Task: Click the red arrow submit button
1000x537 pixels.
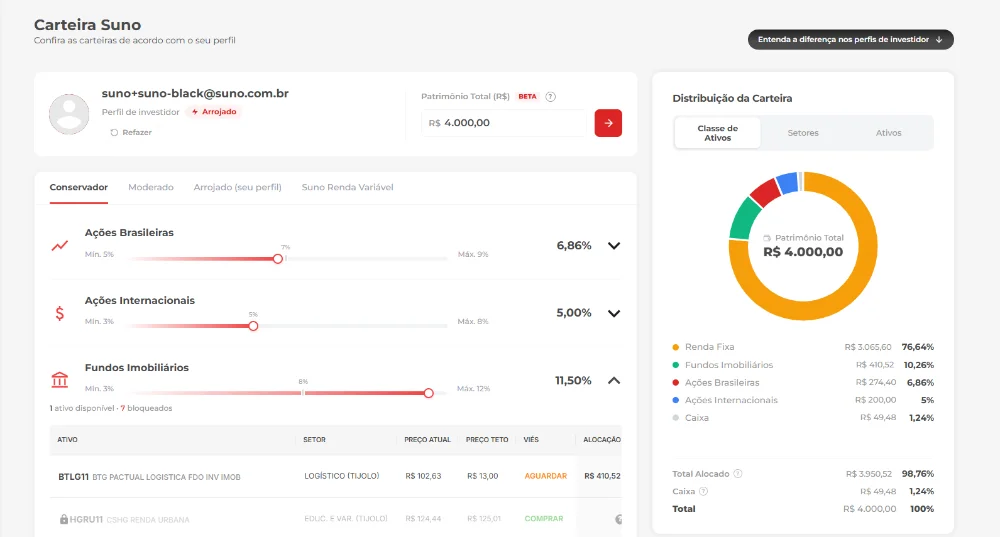Action: (608, 123)
